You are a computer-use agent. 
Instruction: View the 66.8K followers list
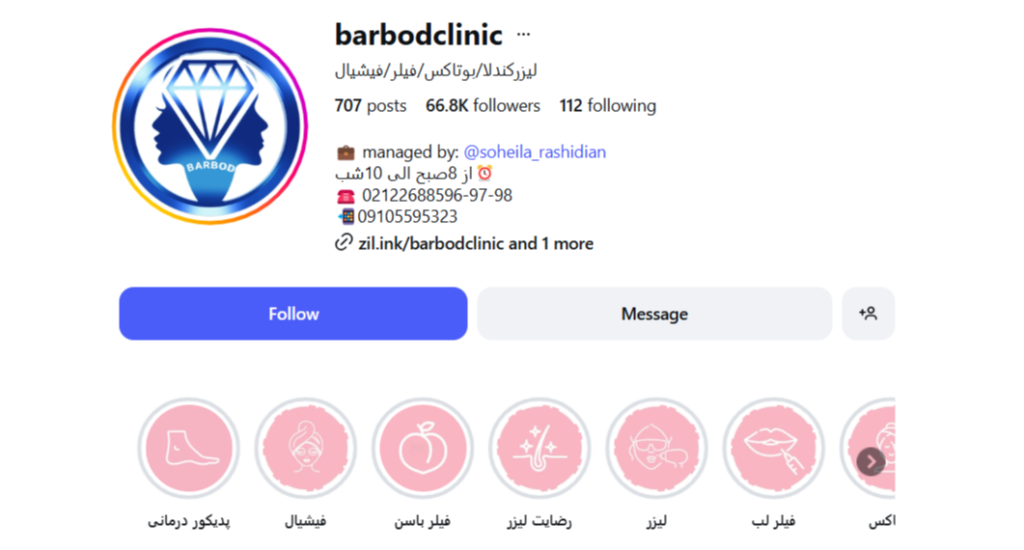pos(483,106)
